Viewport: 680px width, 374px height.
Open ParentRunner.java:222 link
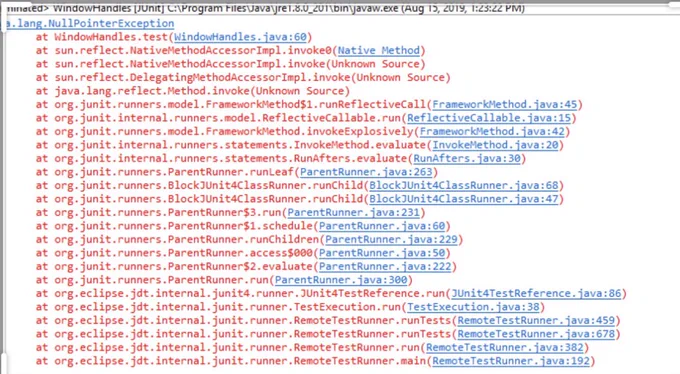[x=385, y=266]
